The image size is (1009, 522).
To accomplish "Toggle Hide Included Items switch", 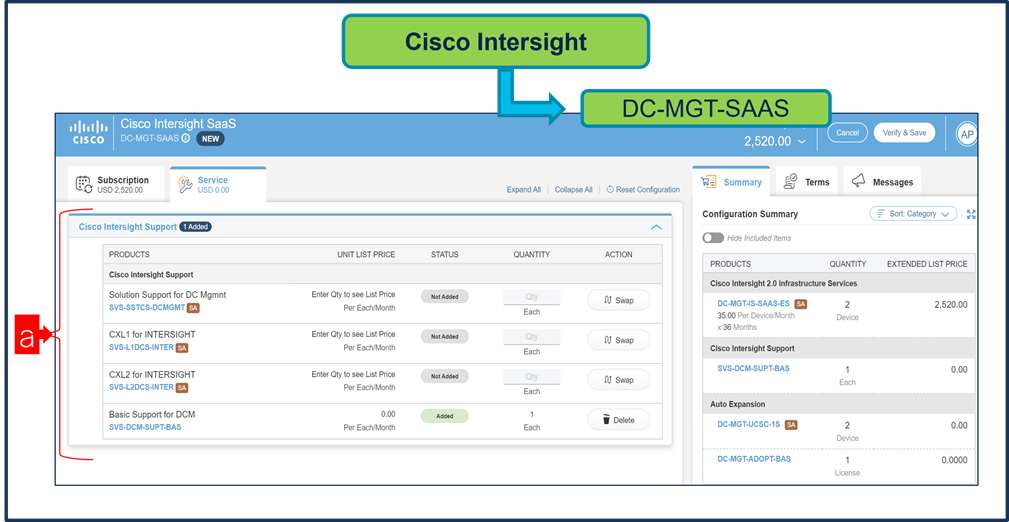I will [713, 238].
